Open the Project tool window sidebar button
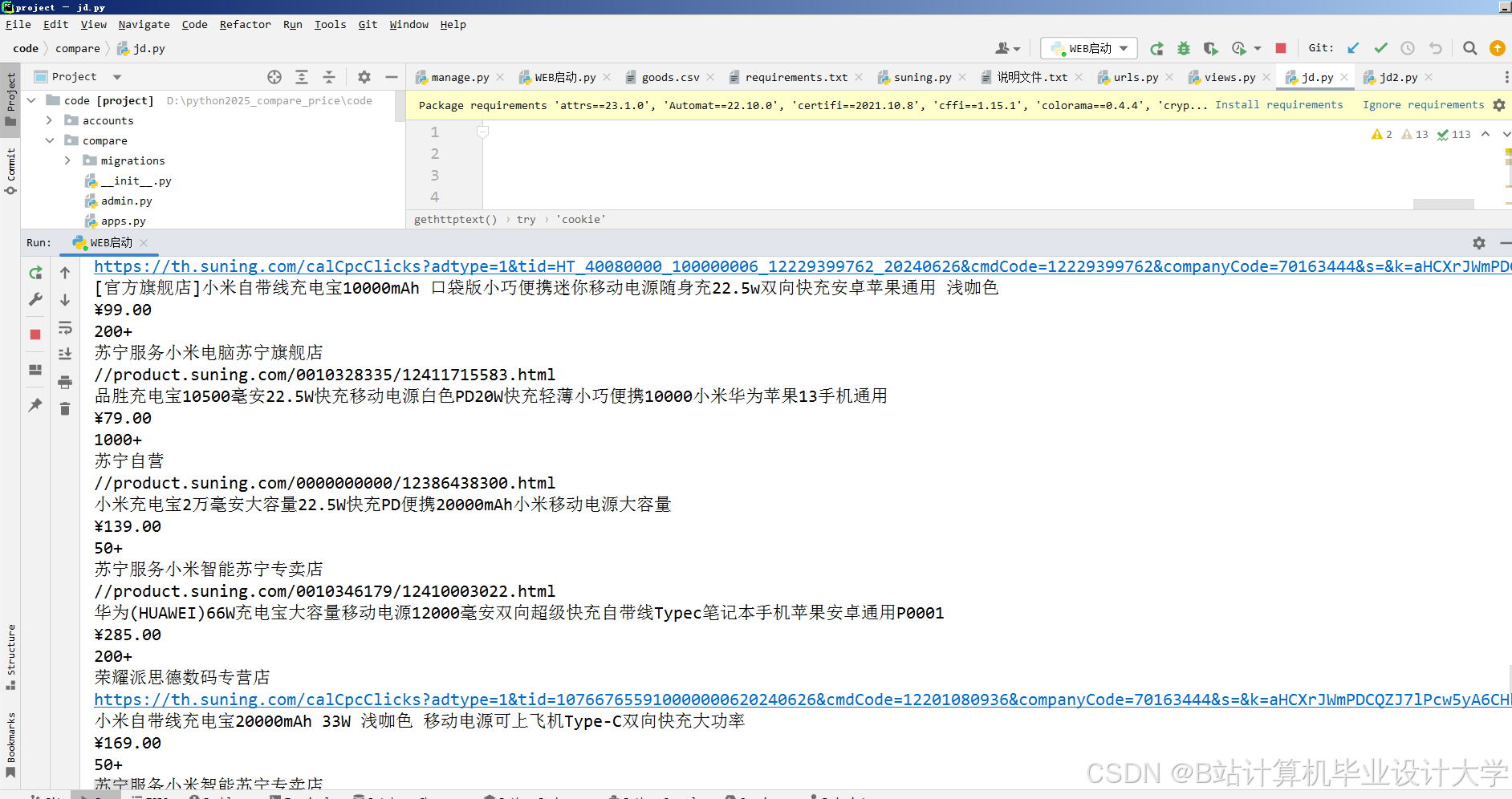 pyautogui.click(x=10, y=99)
